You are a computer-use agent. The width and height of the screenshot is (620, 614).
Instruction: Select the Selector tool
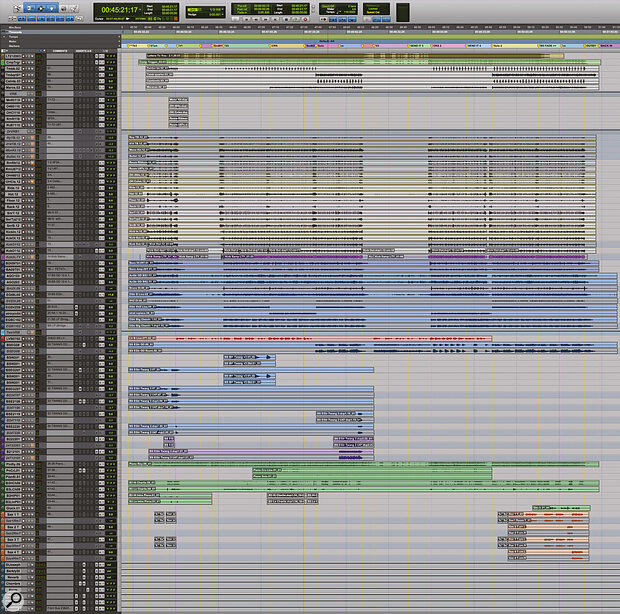(41, 8)
